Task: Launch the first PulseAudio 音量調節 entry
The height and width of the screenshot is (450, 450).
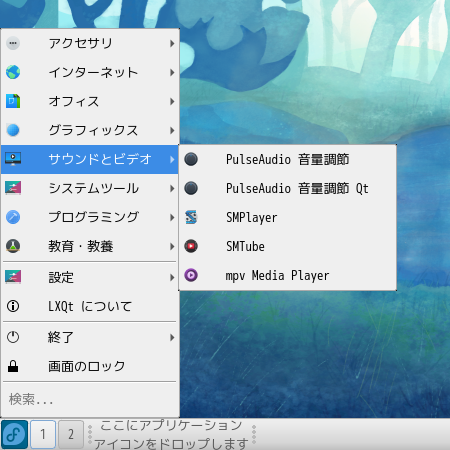Action: [288, 159]
